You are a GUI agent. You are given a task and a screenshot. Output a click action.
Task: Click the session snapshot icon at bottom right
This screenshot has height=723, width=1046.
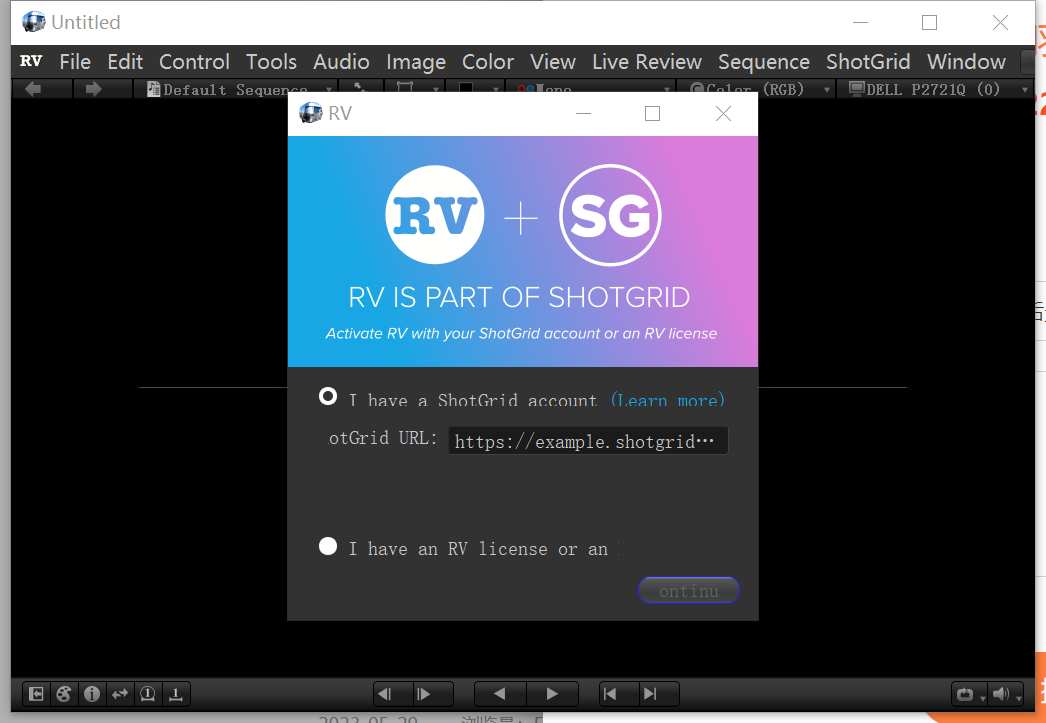[966, 693]
